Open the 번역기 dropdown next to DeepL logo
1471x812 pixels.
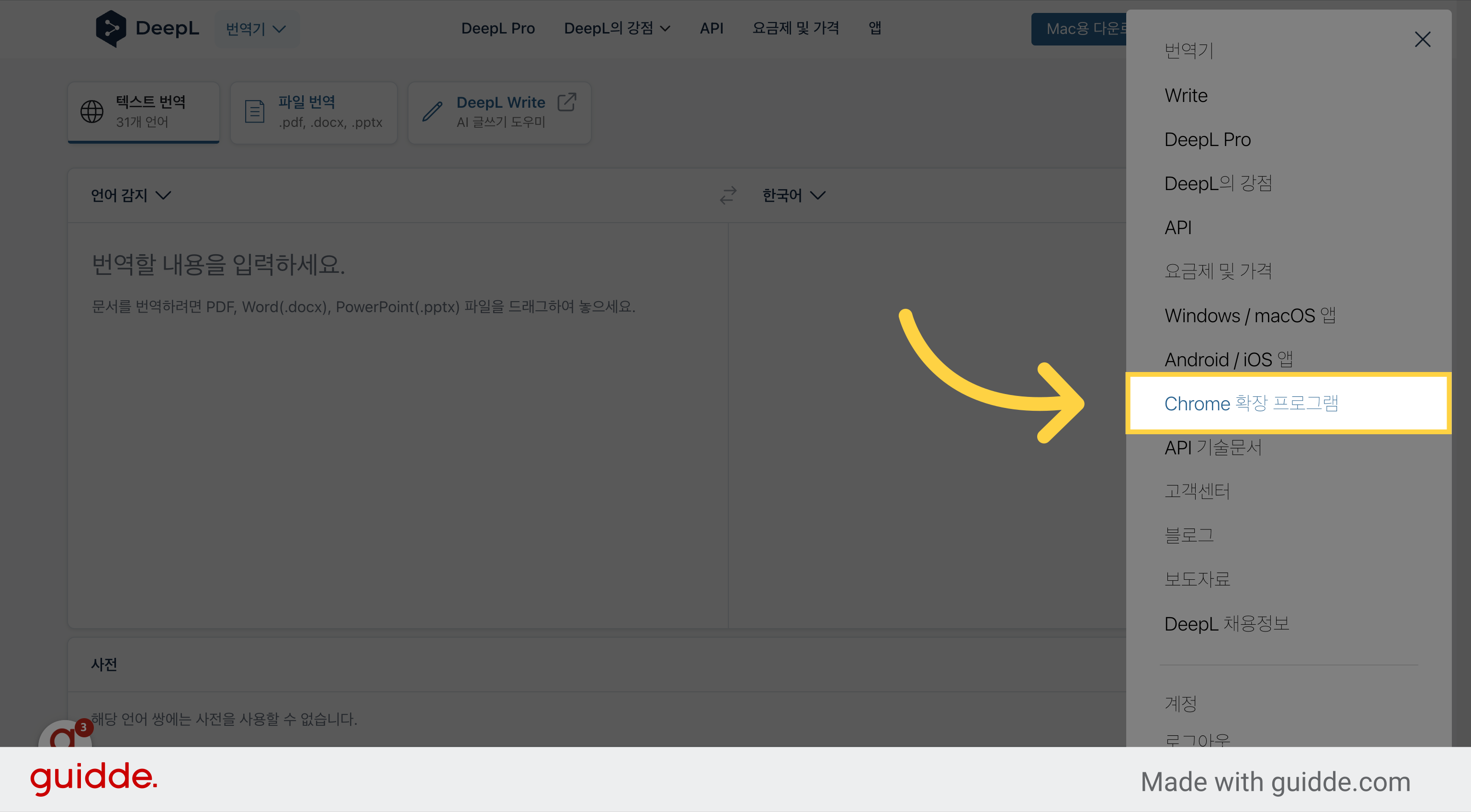click(256, 29)
